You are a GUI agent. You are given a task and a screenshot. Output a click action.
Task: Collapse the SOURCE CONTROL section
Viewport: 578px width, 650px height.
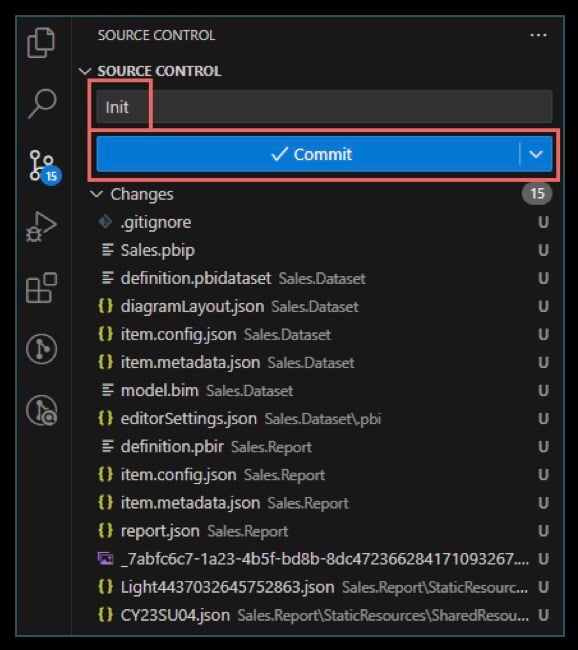pyautogui.click(x=85, y=71)
